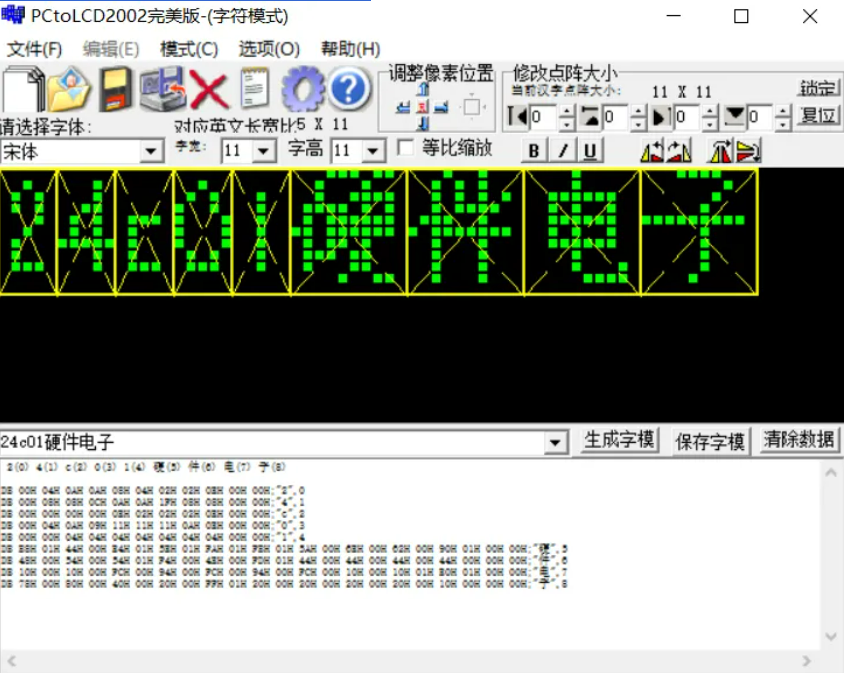Image resolution: width=845 pixels, height=673 pixels.
Task: Toggle bold with the B button
Action: [x=534, y=151]
